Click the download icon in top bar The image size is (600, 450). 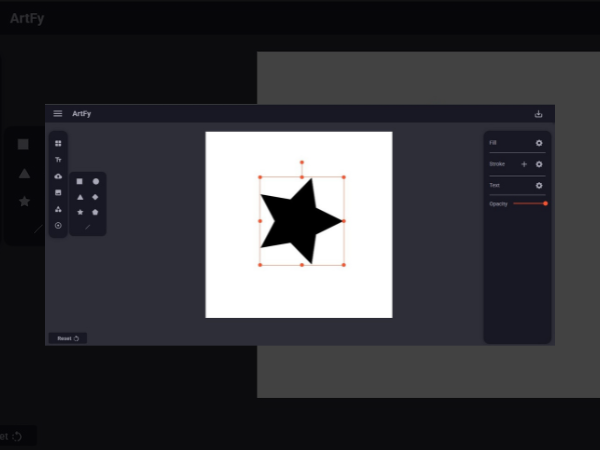[539, 114]
